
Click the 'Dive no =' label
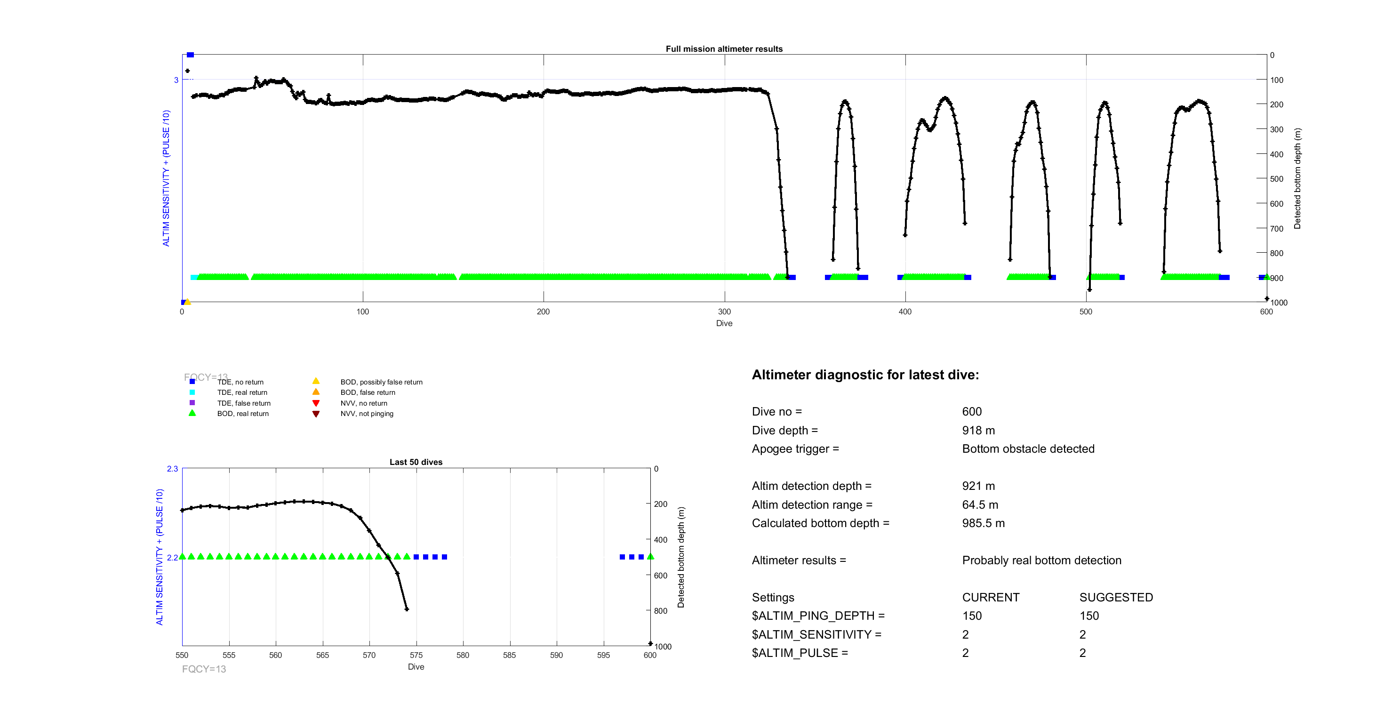pos(777,412)
